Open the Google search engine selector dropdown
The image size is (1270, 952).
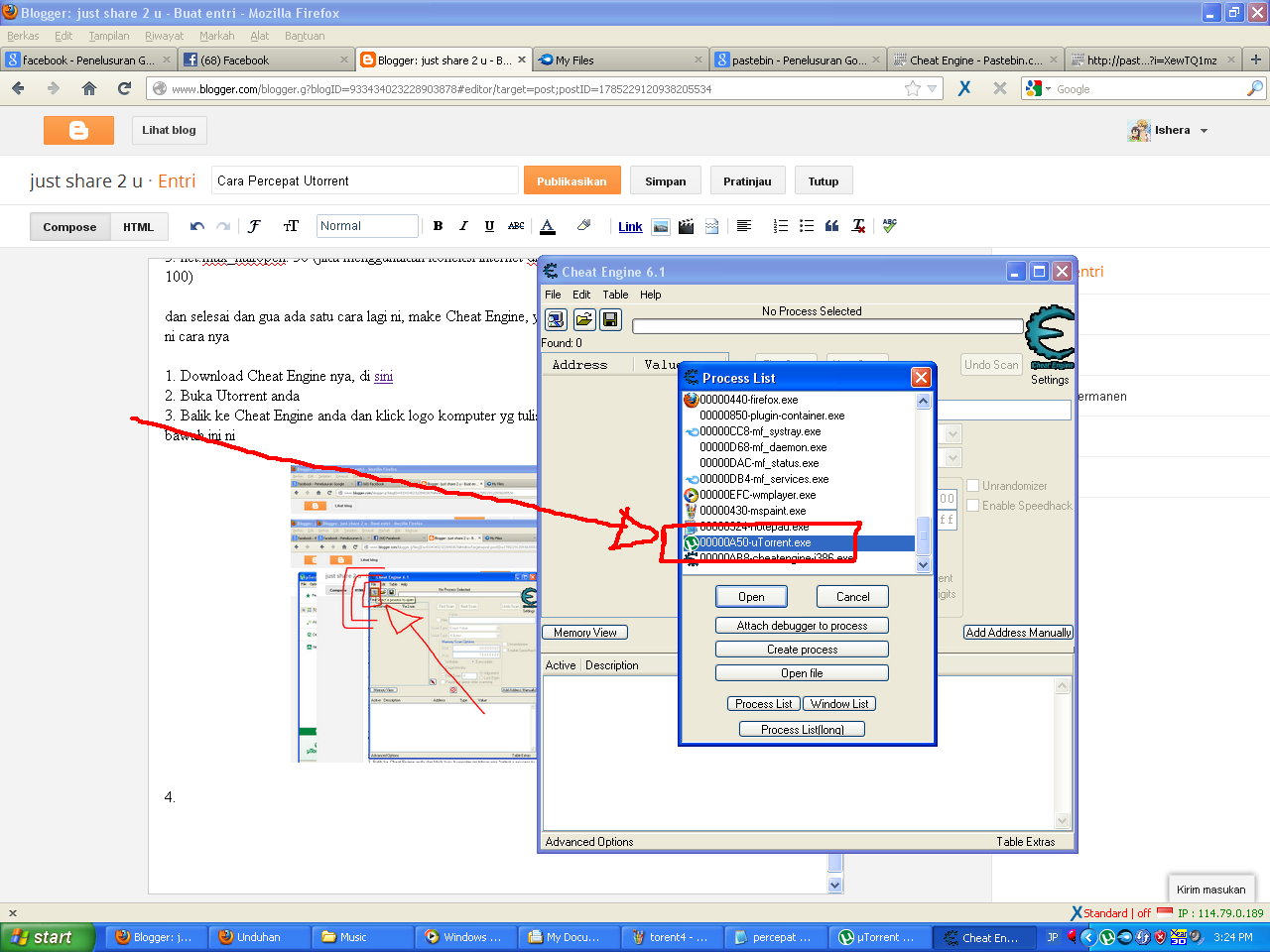pos(1038,88)
